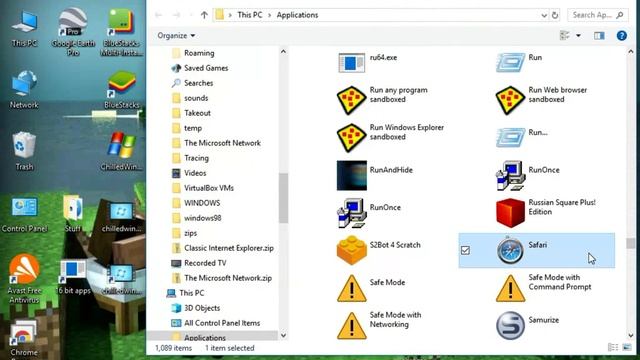
Task: Open Avast Free Antivirus desktop shortcut
Action: pos(24,279)
